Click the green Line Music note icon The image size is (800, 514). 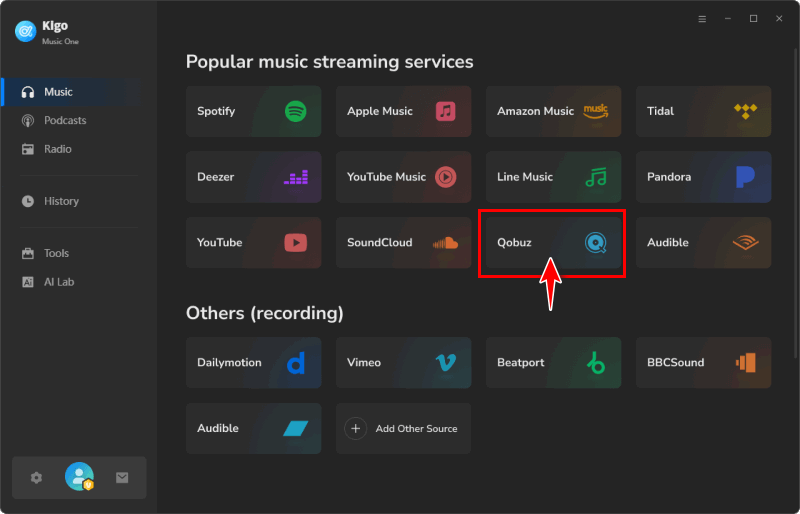click(596, 177)
